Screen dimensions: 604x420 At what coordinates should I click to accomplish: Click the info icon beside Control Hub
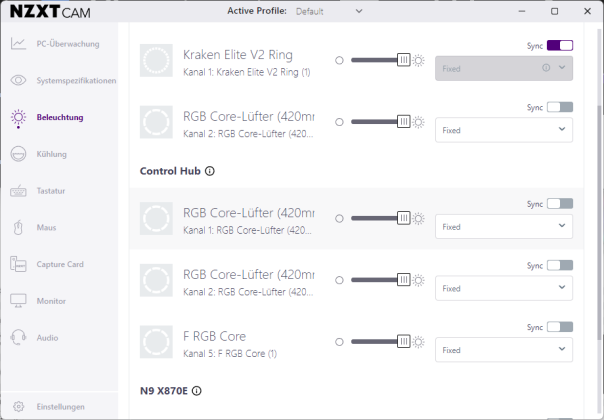210,172
